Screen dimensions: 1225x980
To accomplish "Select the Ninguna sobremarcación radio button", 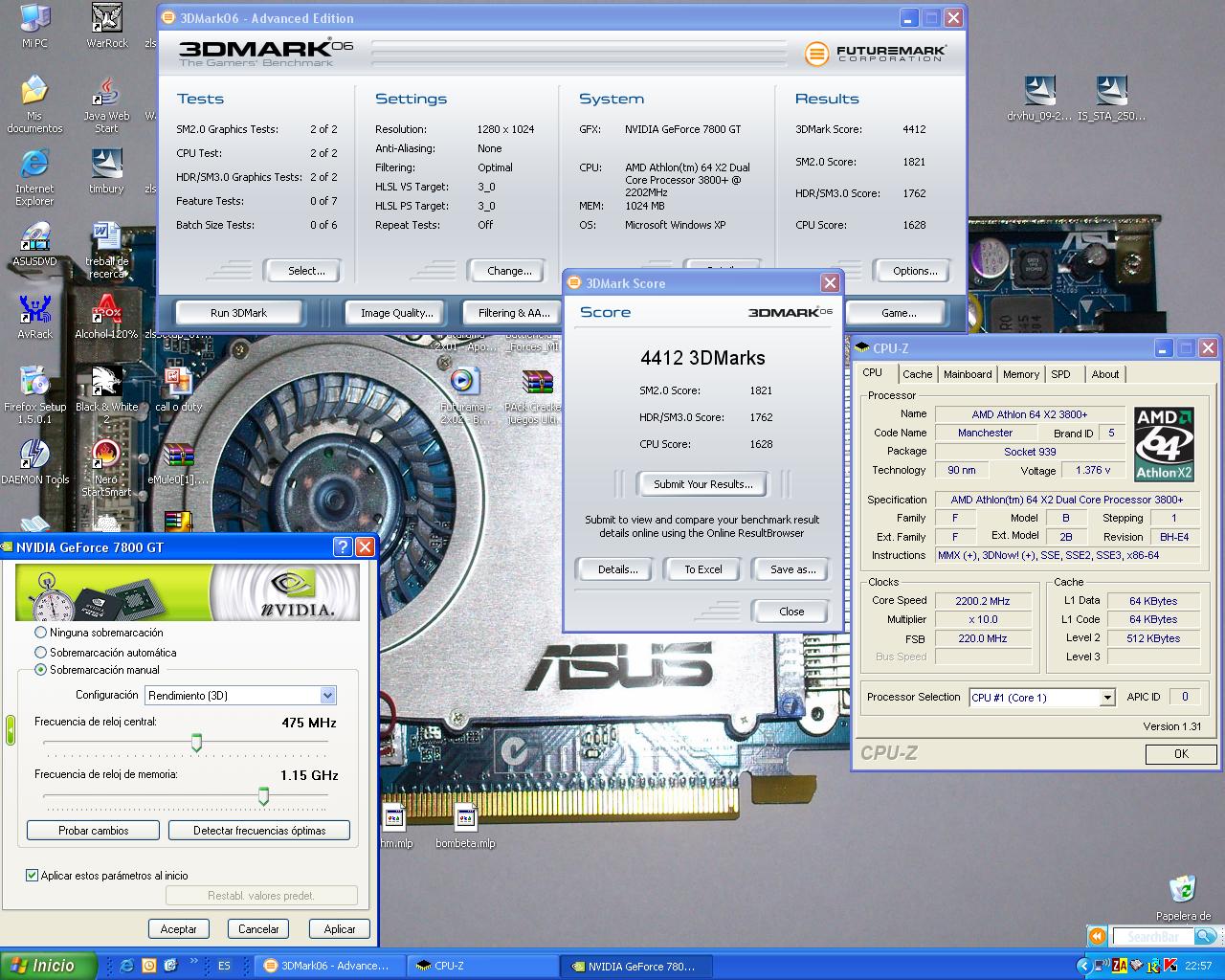I will [x=40, y=633].
